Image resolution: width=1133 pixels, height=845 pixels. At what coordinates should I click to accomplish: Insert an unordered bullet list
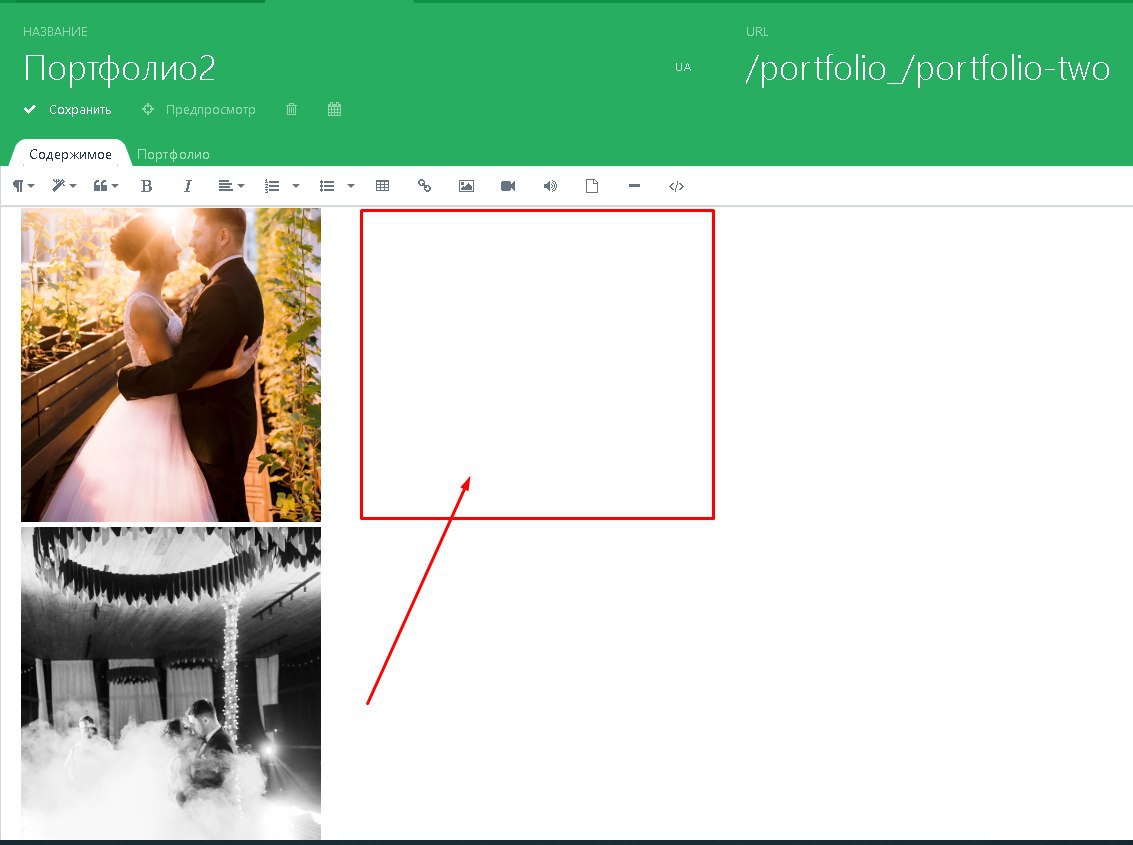[x=327, y=186]
